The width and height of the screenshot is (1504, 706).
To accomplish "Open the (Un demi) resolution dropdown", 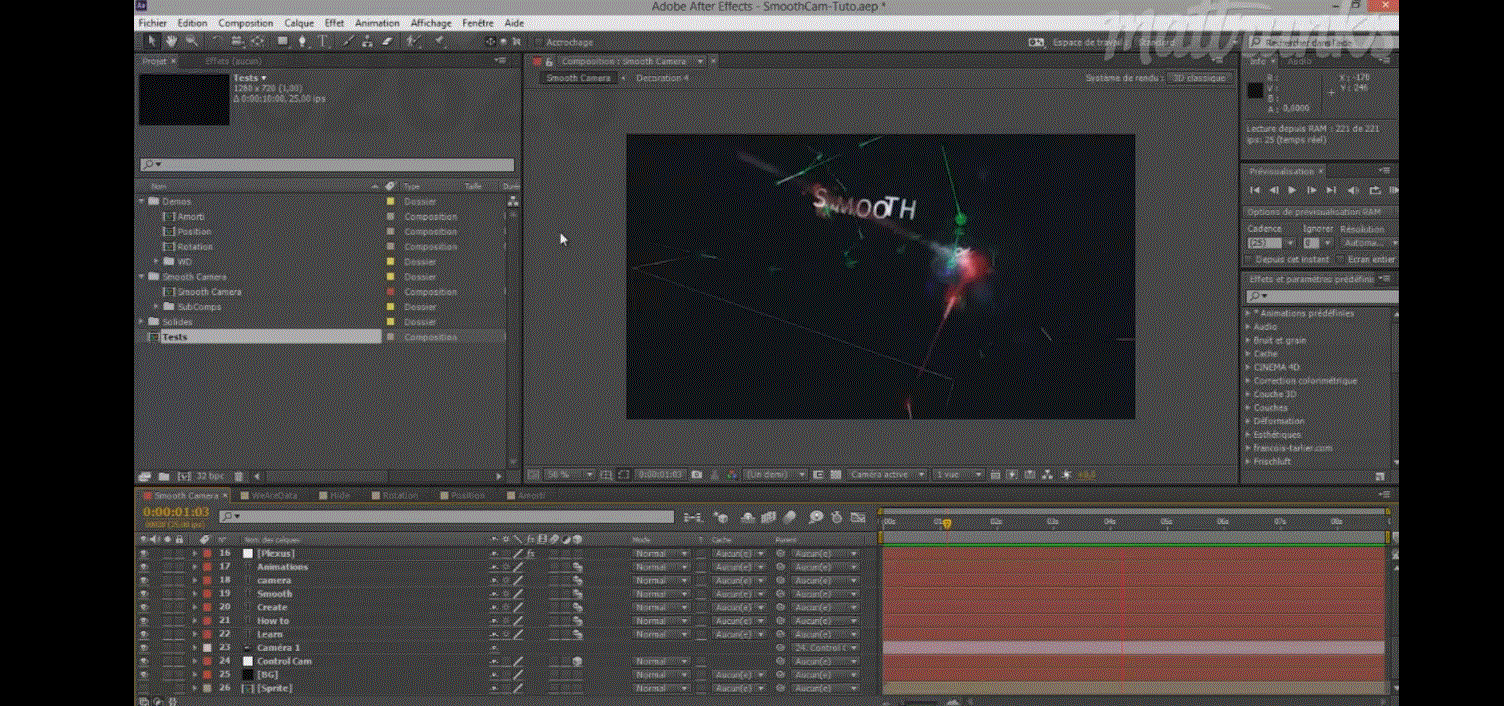I will click(775, 475).
